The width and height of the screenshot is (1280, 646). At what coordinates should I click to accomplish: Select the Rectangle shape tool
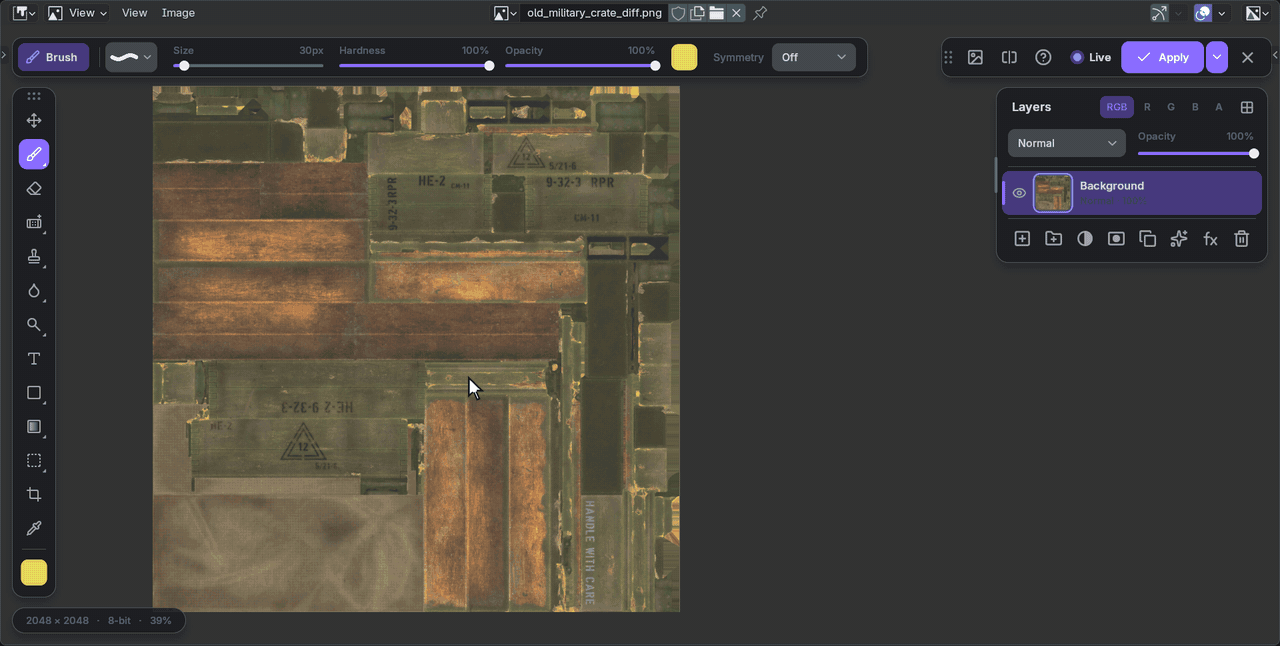34,393
